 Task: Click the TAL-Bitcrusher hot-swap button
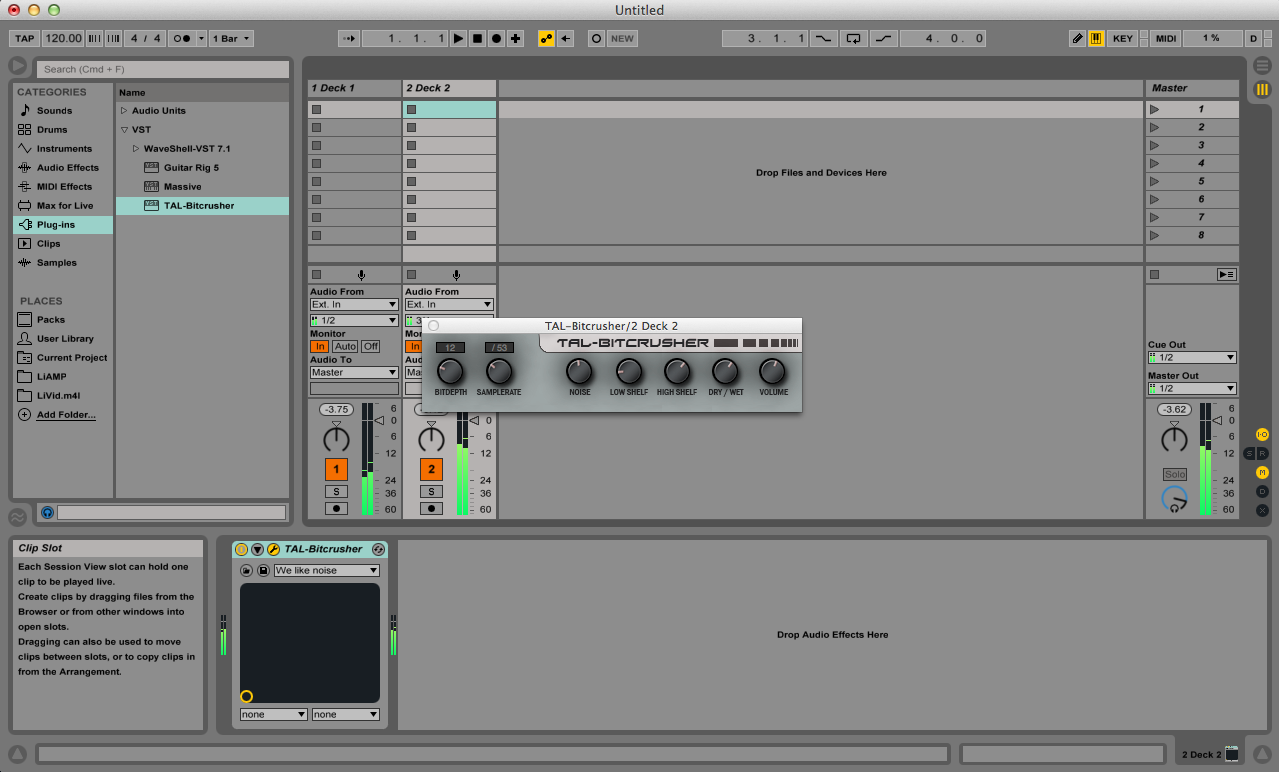tap(378, 549)
